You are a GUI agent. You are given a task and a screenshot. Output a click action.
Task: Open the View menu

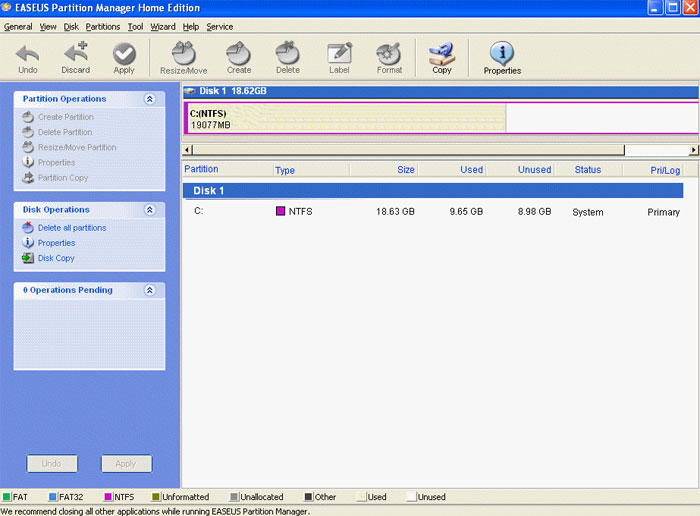point(48,27)
